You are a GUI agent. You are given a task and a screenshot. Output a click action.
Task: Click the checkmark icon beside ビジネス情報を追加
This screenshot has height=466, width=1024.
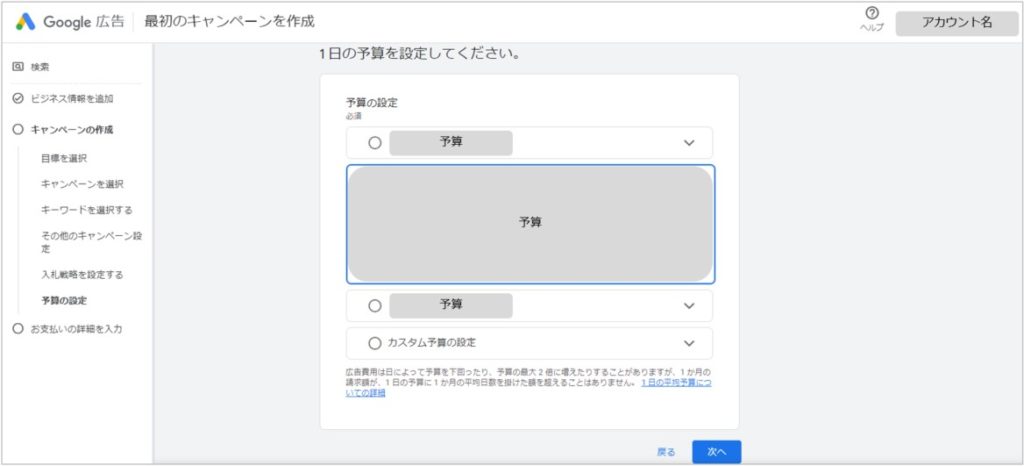point(18,99)
